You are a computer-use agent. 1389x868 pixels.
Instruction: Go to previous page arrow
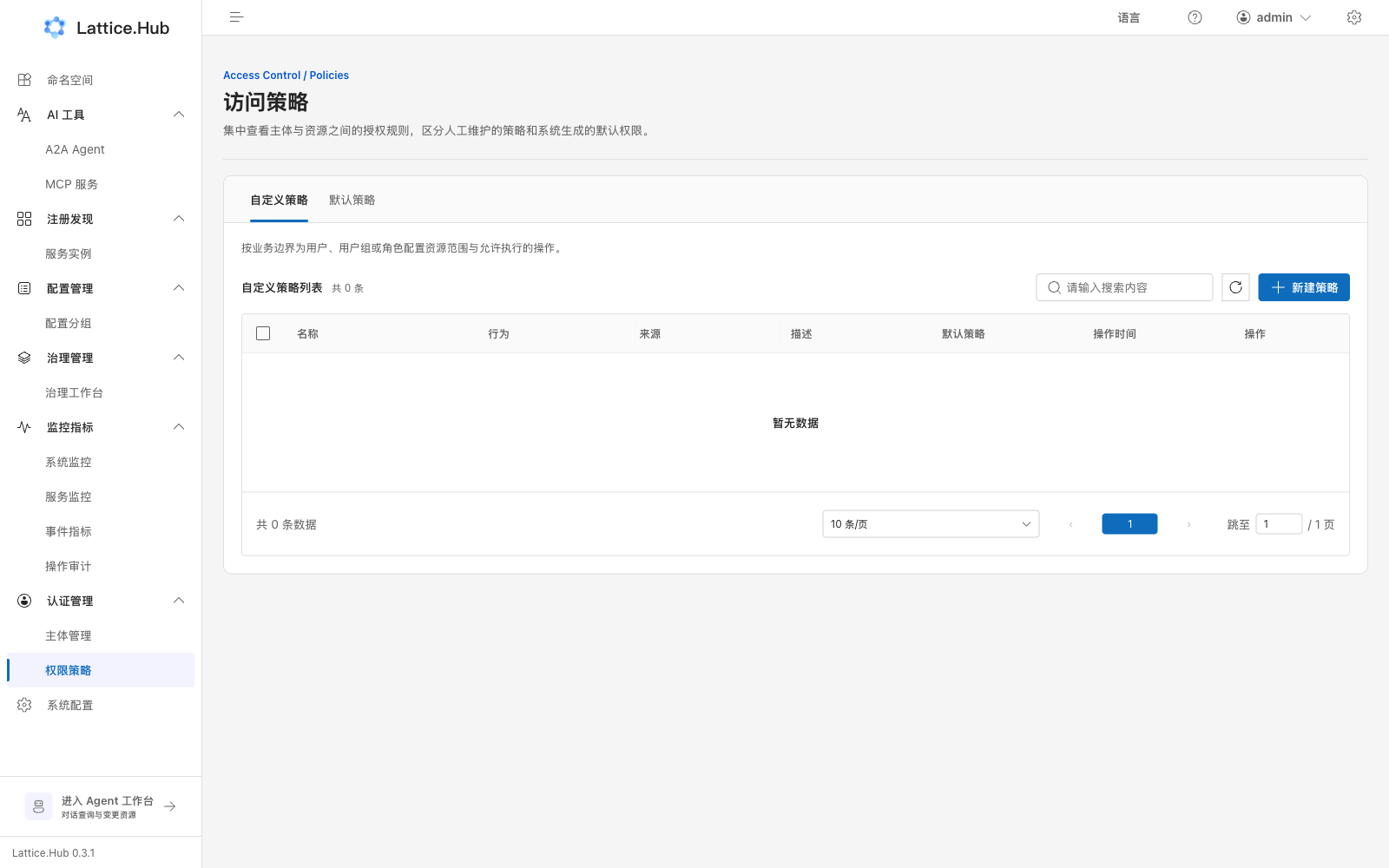(1070, 524)
